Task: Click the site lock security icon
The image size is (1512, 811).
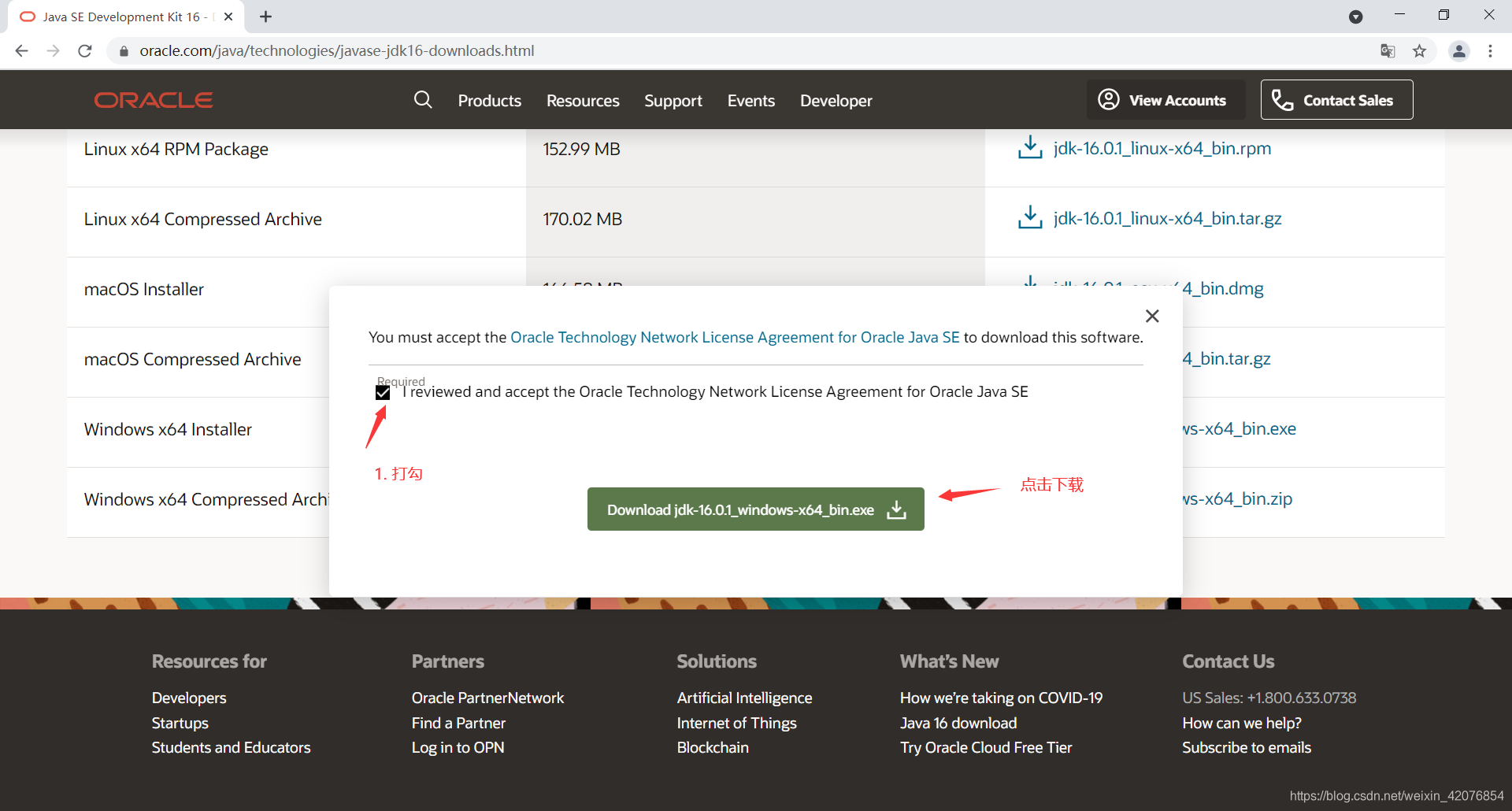Action: (x=124, y=51)
